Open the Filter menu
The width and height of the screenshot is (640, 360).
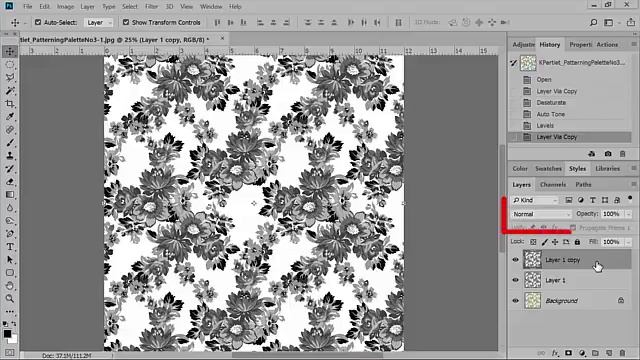(x=151, y=7)
